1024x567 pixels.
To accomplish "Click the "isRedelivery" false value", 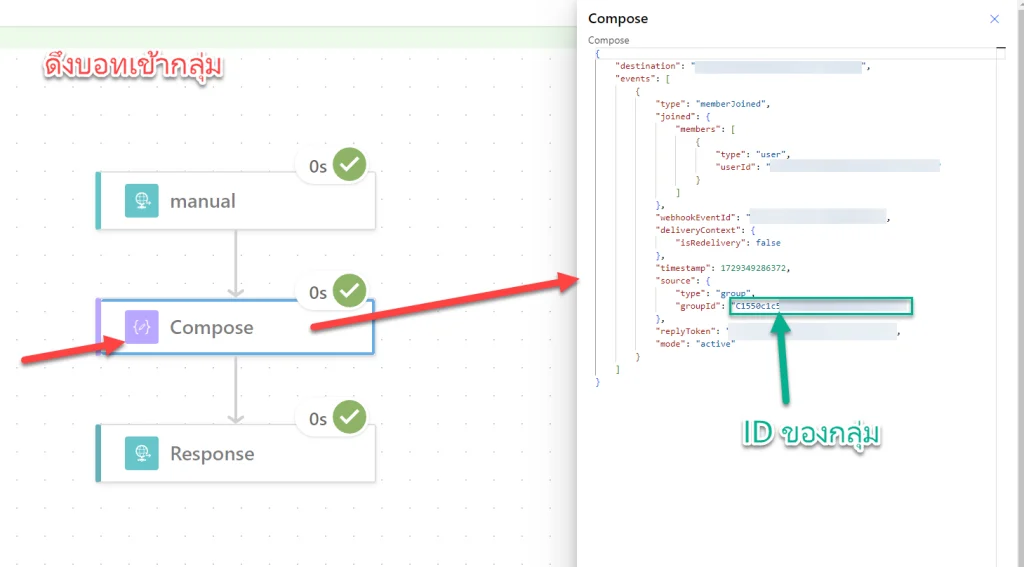I will (768, 243).
